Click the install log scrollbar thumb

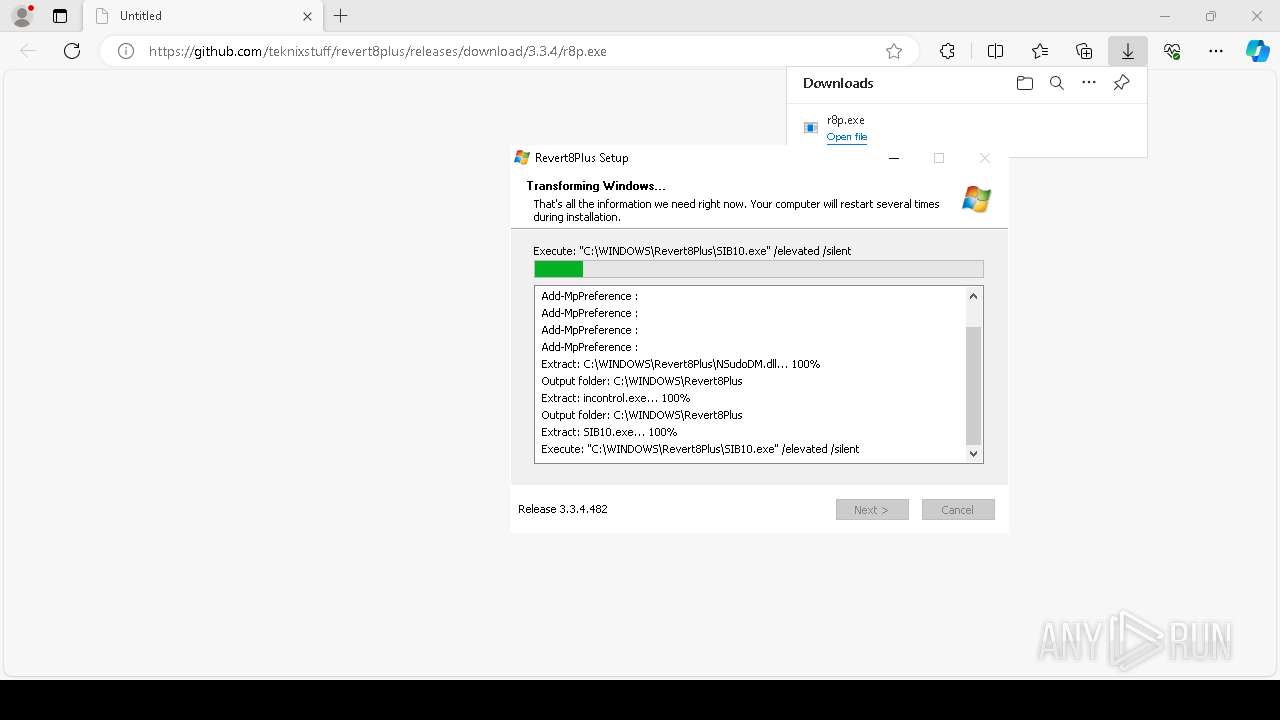click(973, 385)
